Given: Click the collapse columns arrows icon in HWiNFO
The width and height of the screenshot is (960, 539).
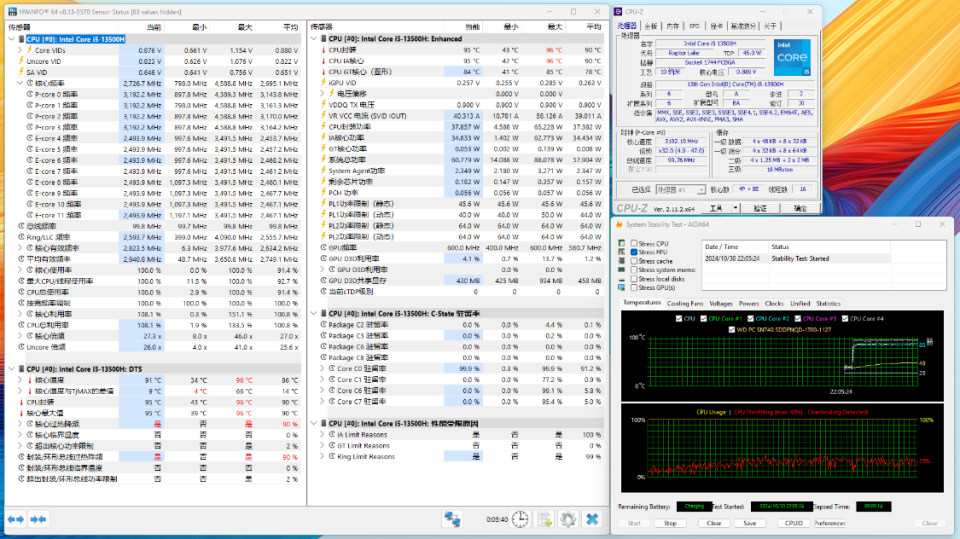Looking at the screenshot, I should click(38, 519).
